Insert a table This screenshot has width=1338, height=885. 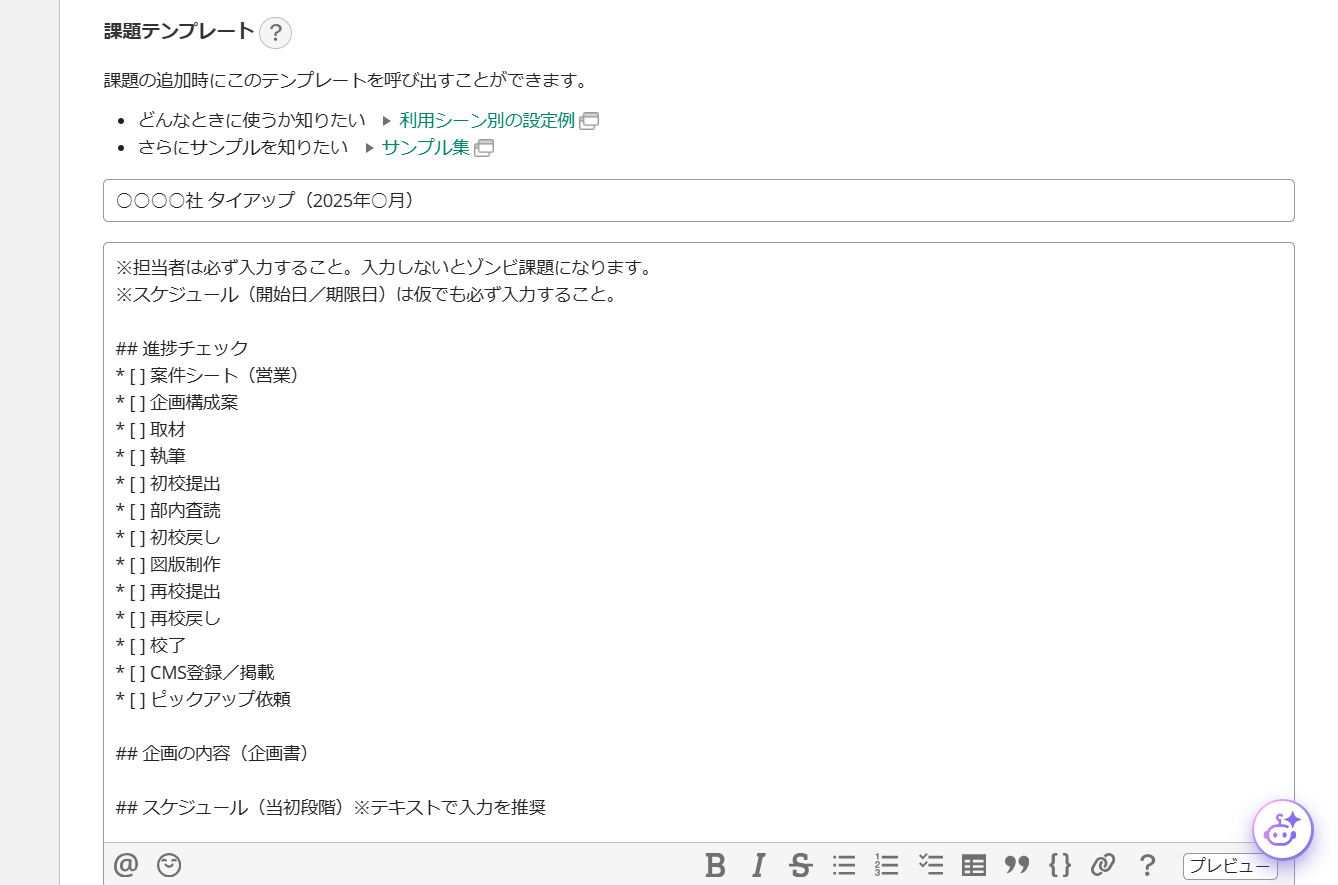(x=974, y=865)
